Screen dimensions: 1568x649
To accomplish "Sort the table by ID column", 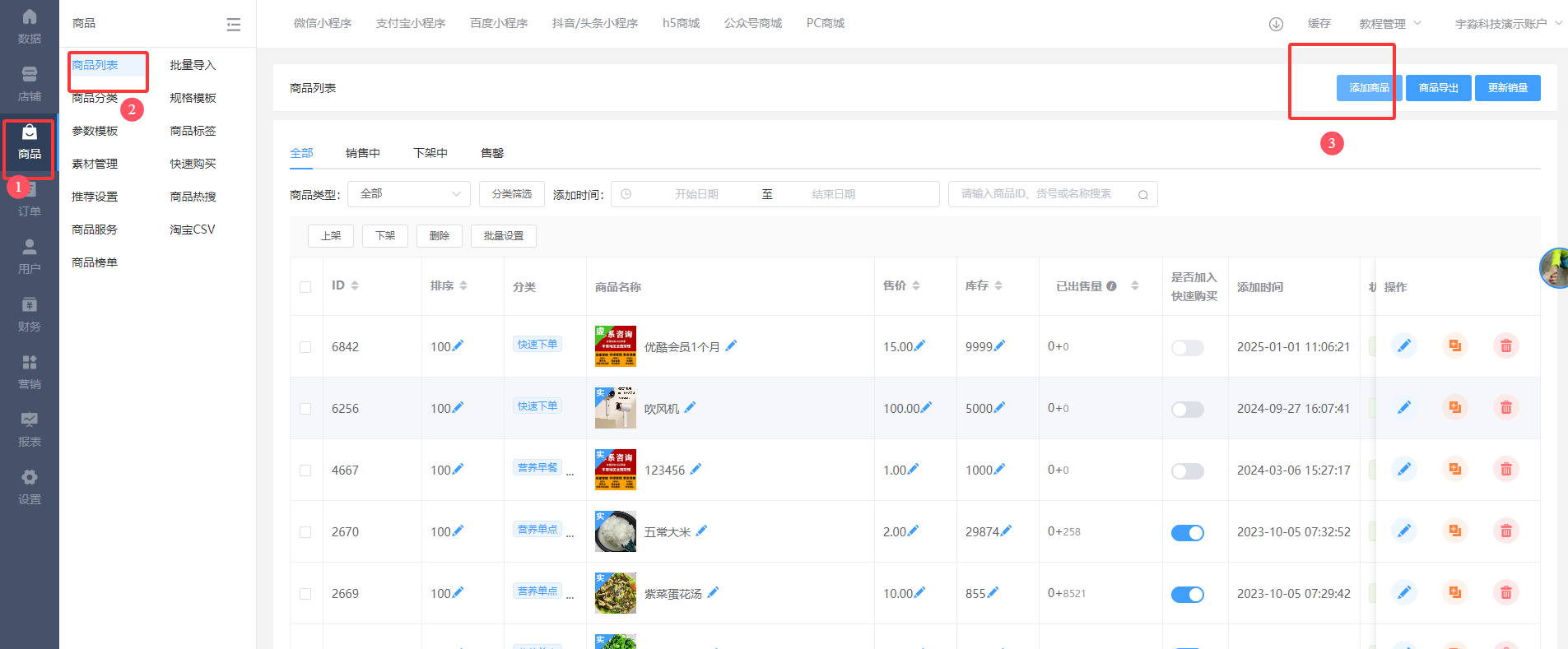I will (x=355, y=286).
